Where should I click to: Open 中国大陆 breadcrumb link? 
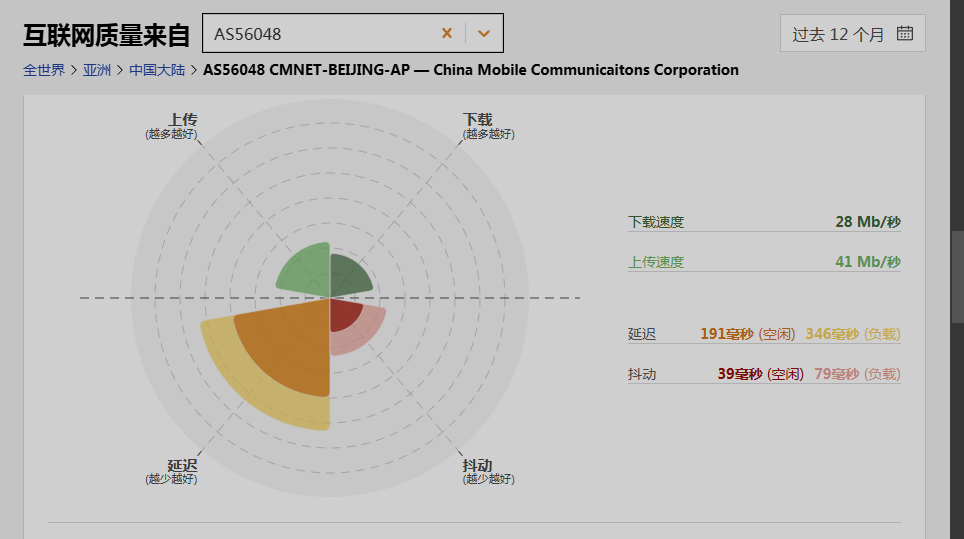(x=150, y=70)
